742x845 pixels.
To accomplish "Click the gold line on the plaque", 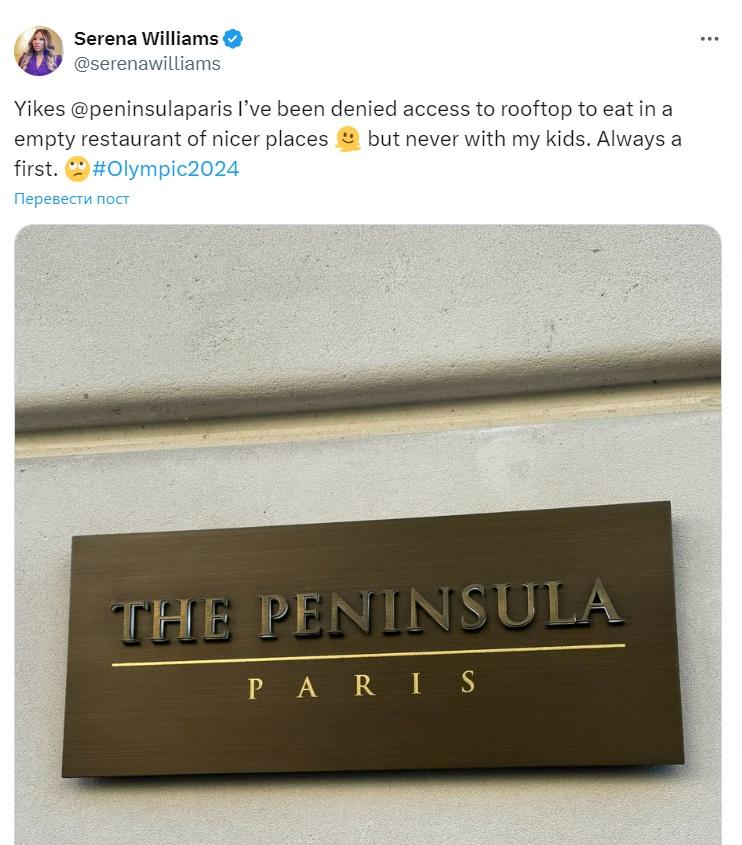I will [368, 654].
